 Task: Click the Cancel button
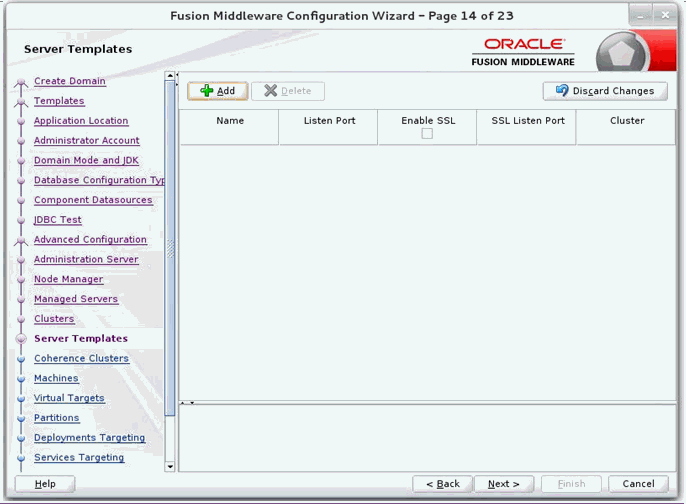point(638,484)
